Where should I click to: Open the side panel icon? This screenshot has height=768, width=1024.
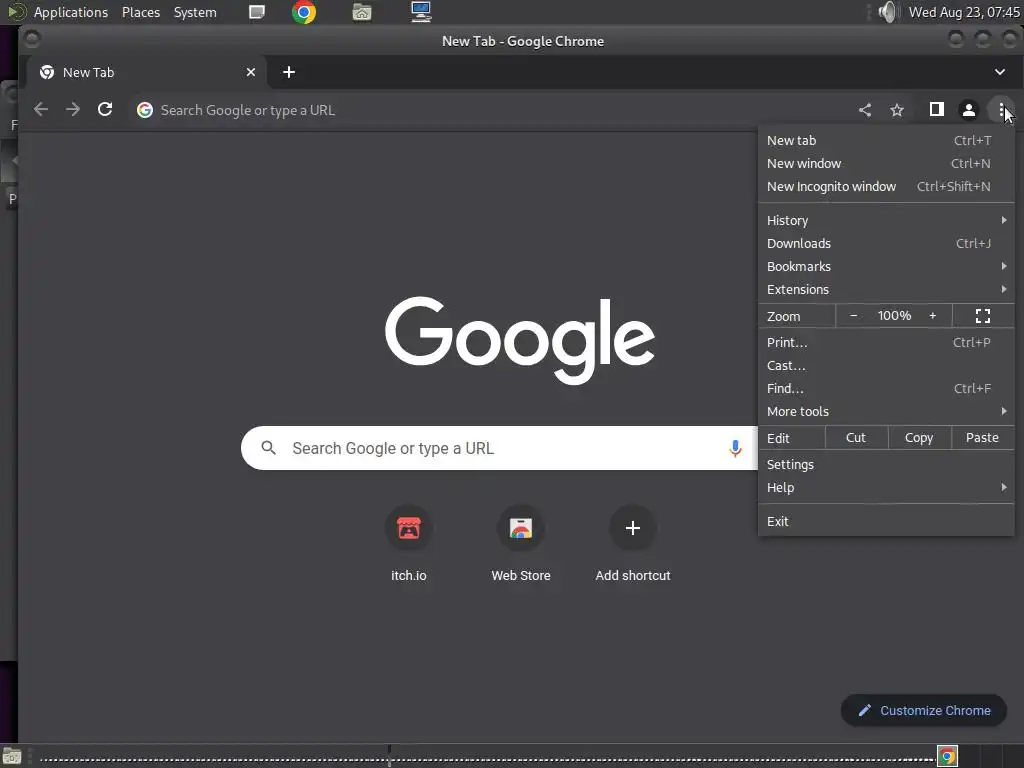936,110
